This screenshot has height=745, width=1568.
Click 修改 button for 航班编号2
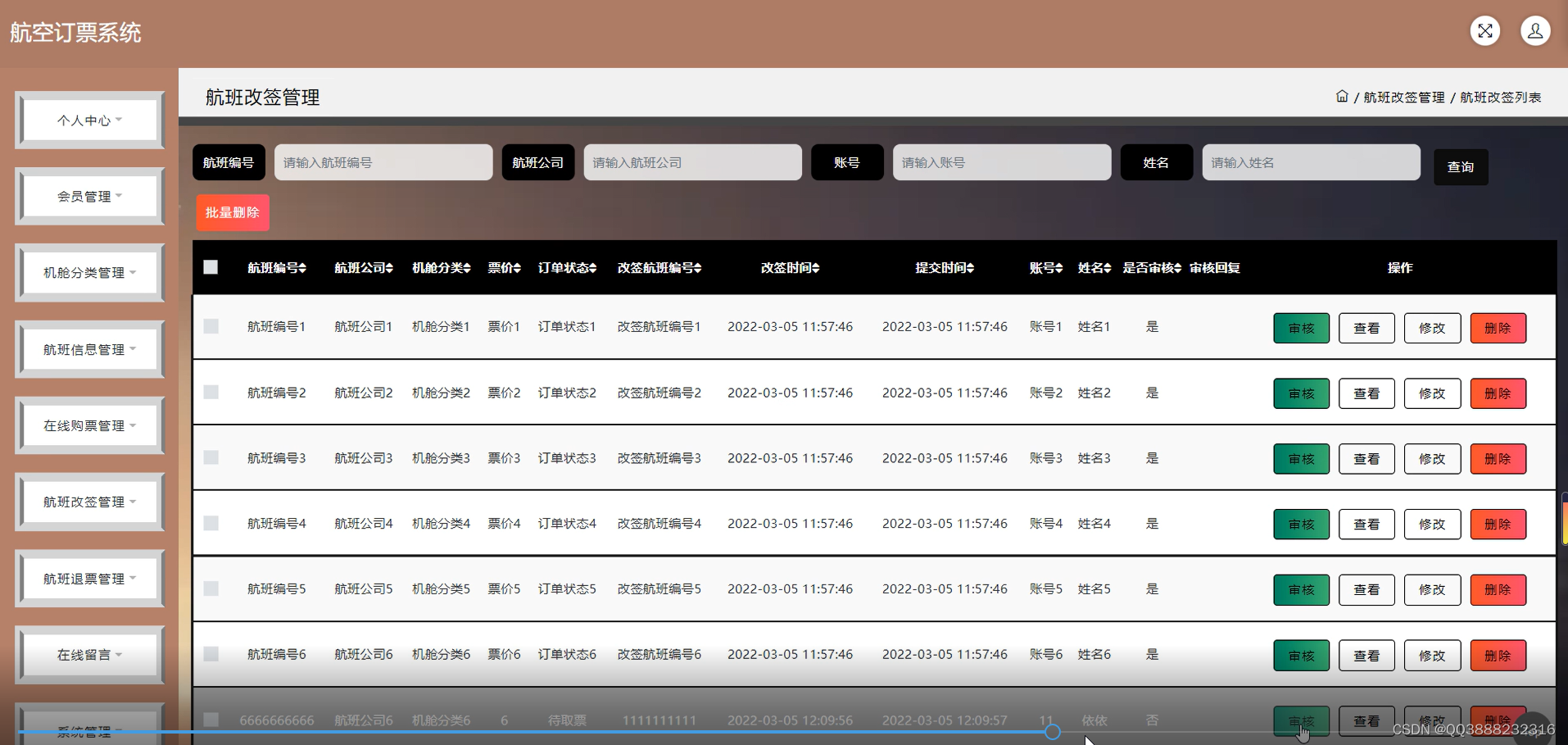click(x=1432, y=393)
